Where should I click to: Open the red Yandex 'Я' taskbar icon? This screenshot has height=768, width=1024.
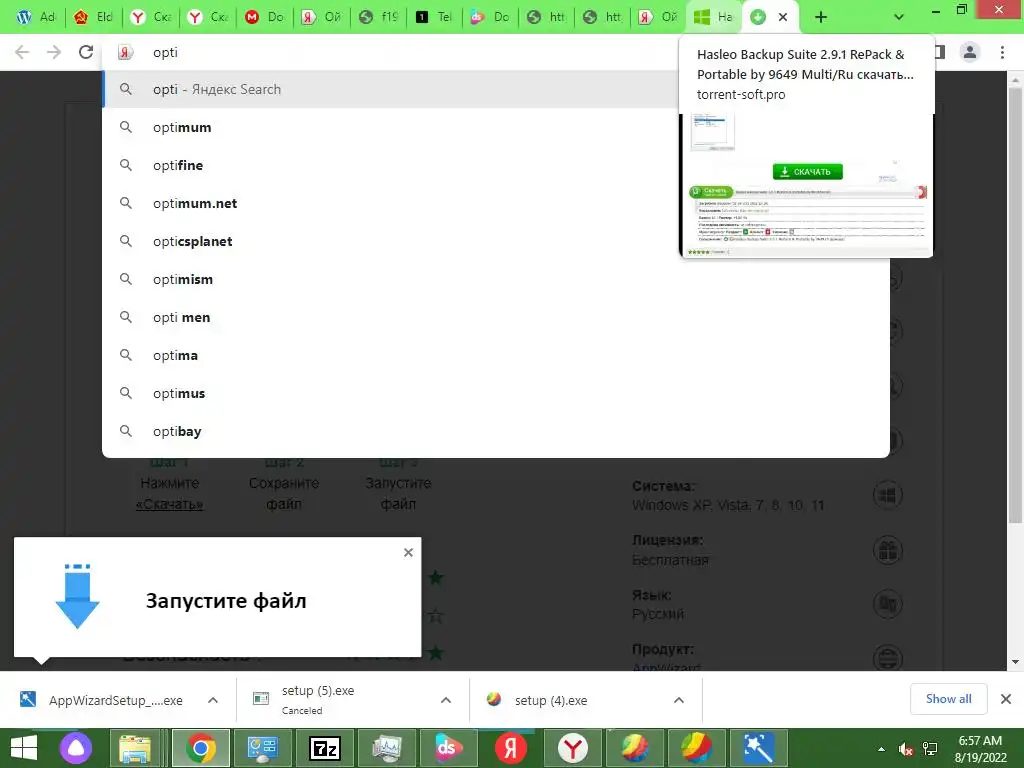click(x=510, y=748)
